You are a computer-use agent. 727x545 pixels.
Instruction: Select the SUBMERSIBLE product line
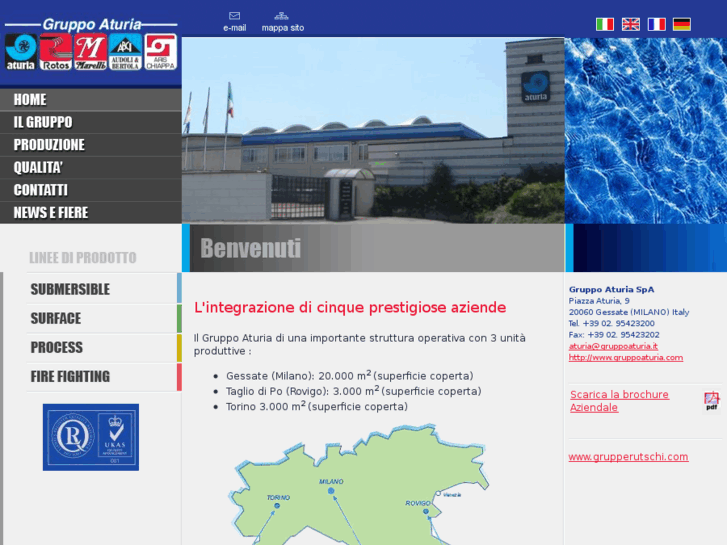pos(104,289)
